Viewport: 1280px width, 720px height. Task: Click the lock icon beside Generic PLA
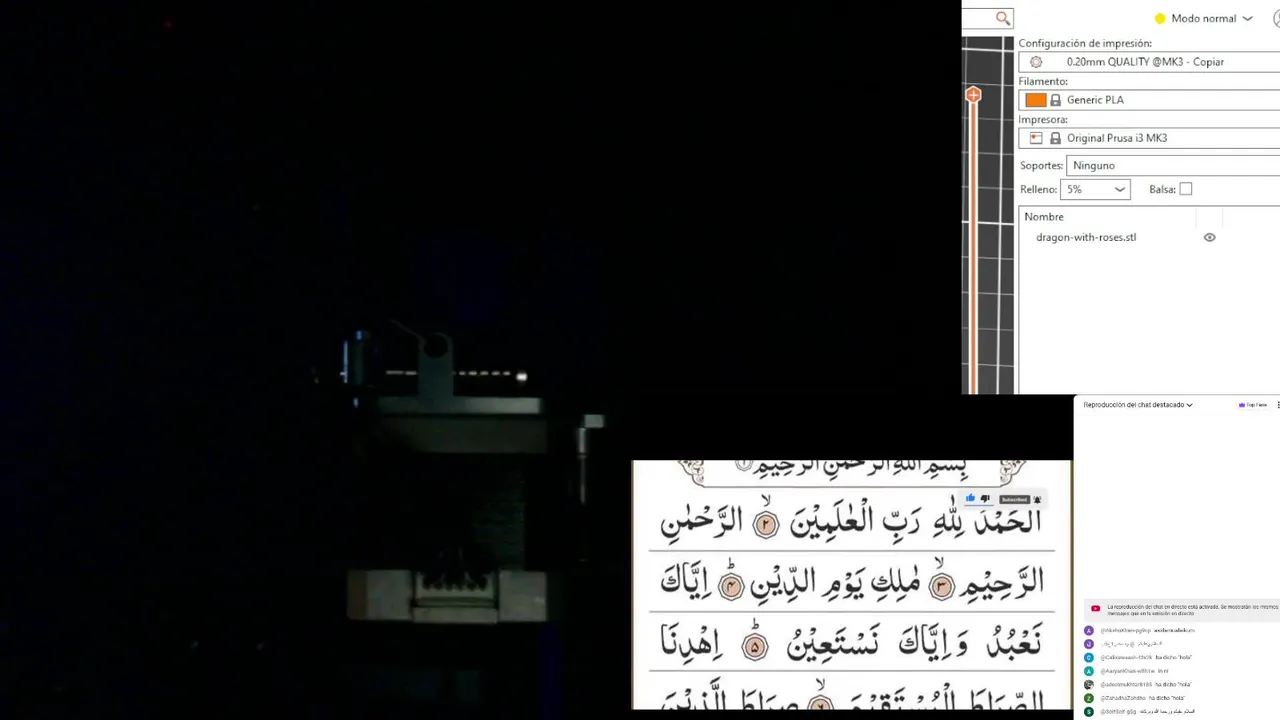[x=1055, y=100]
